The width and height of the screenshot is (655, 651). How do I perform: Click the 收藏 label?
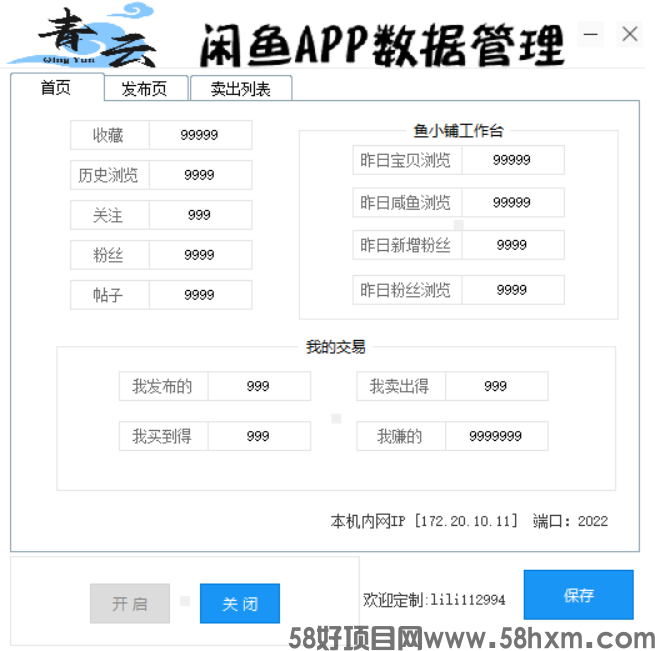(x=109, y=135)
